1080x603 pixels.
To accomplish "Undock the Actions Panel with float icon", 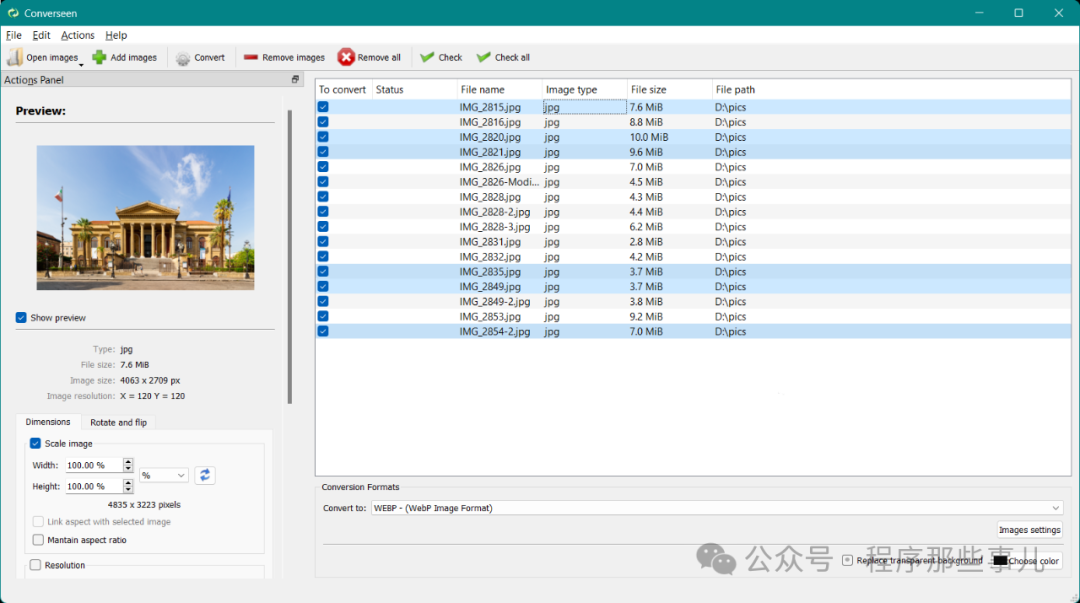I will [295, 79].
